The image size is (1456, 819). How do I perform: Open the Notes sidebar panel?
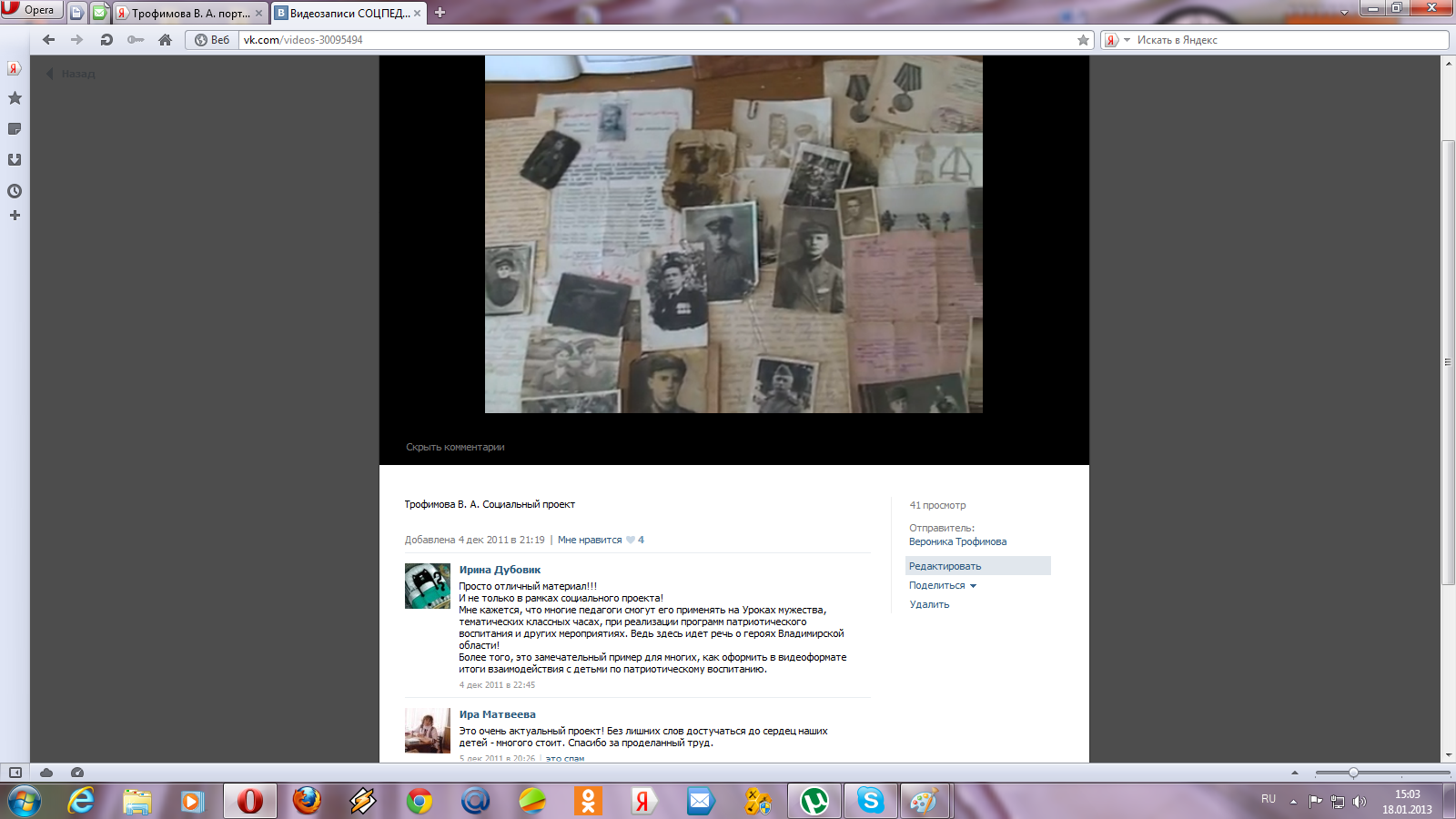pos(15,129)
